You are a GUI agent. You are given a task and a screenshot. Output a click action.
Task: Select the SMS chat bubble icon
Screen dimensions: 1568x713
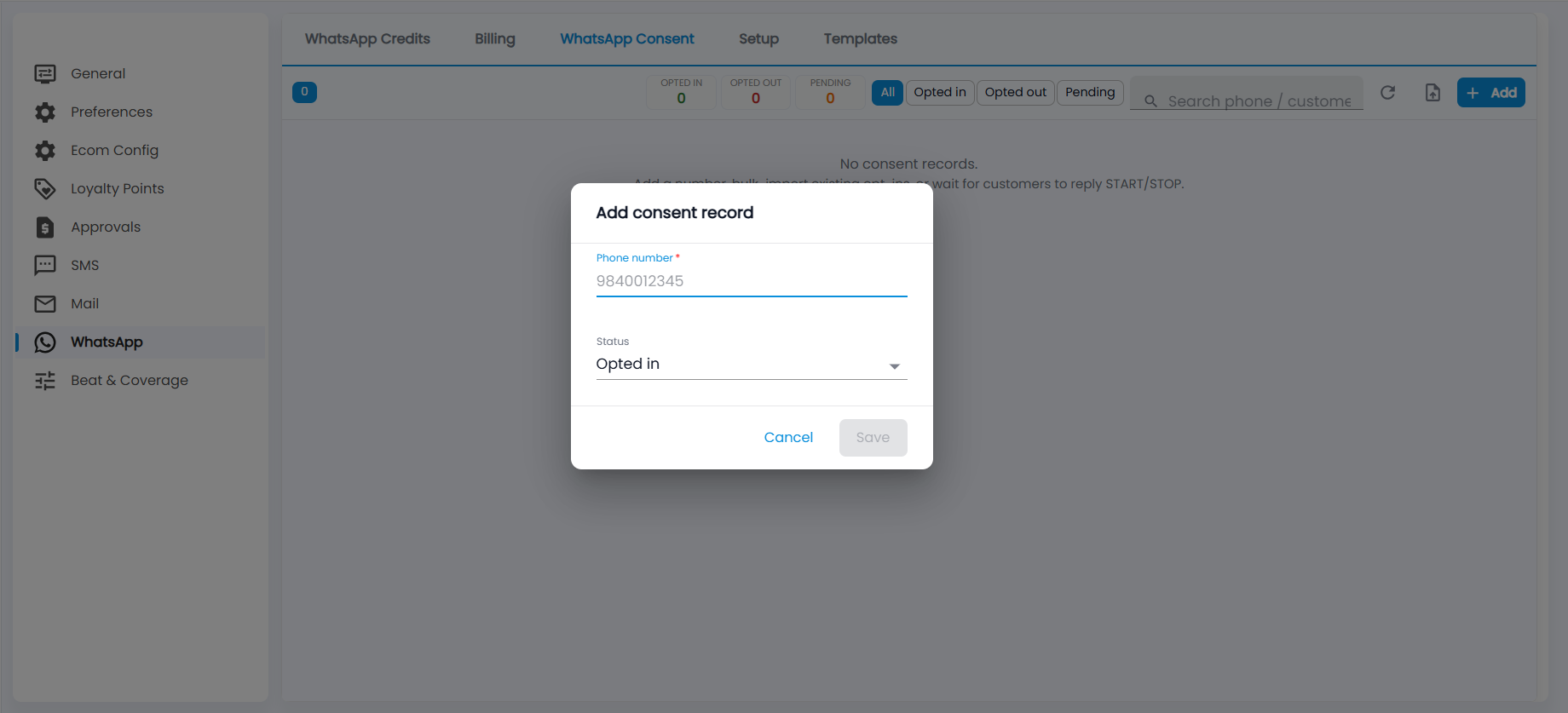tap(45, 266)
